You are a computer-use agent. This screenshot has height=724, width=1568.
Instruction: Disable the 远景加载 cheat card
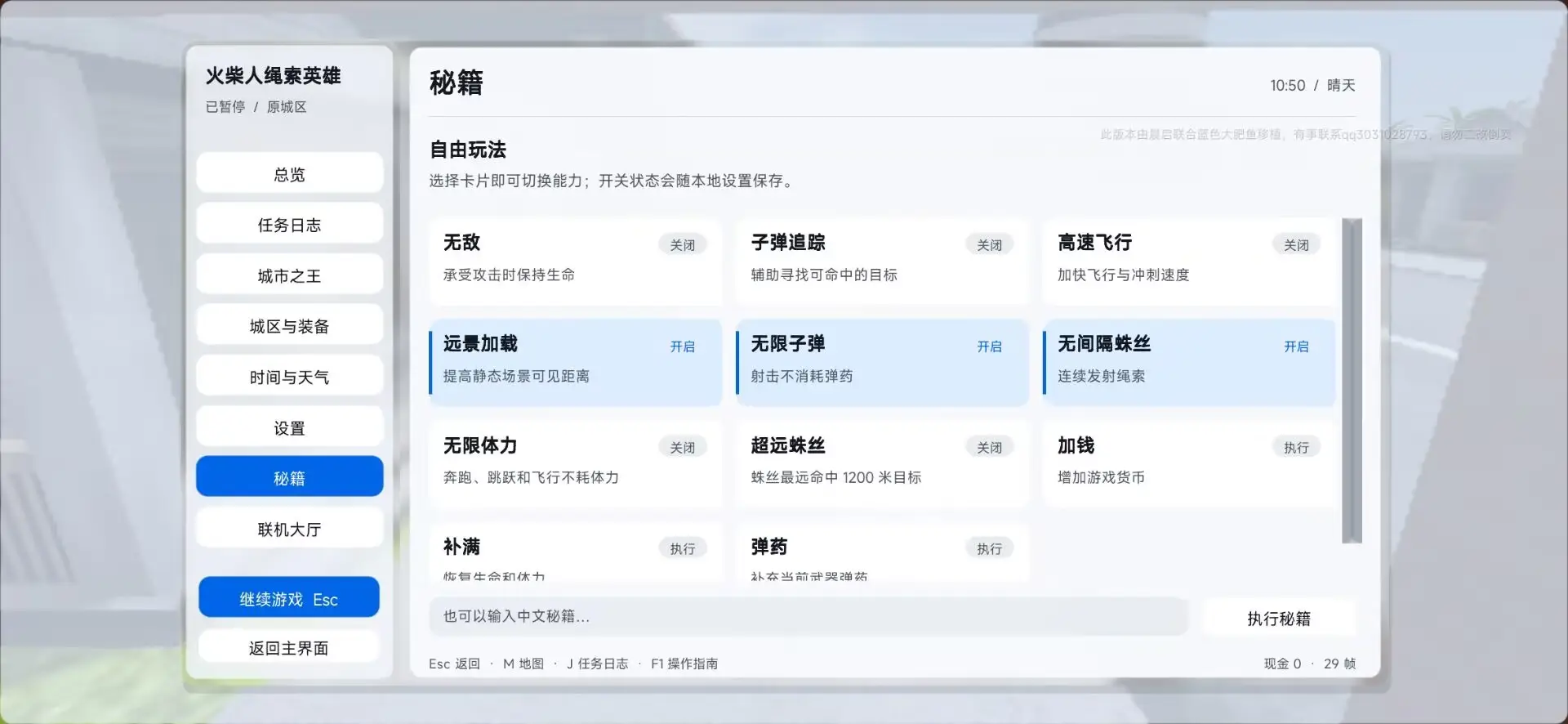[x=576, y=363]
